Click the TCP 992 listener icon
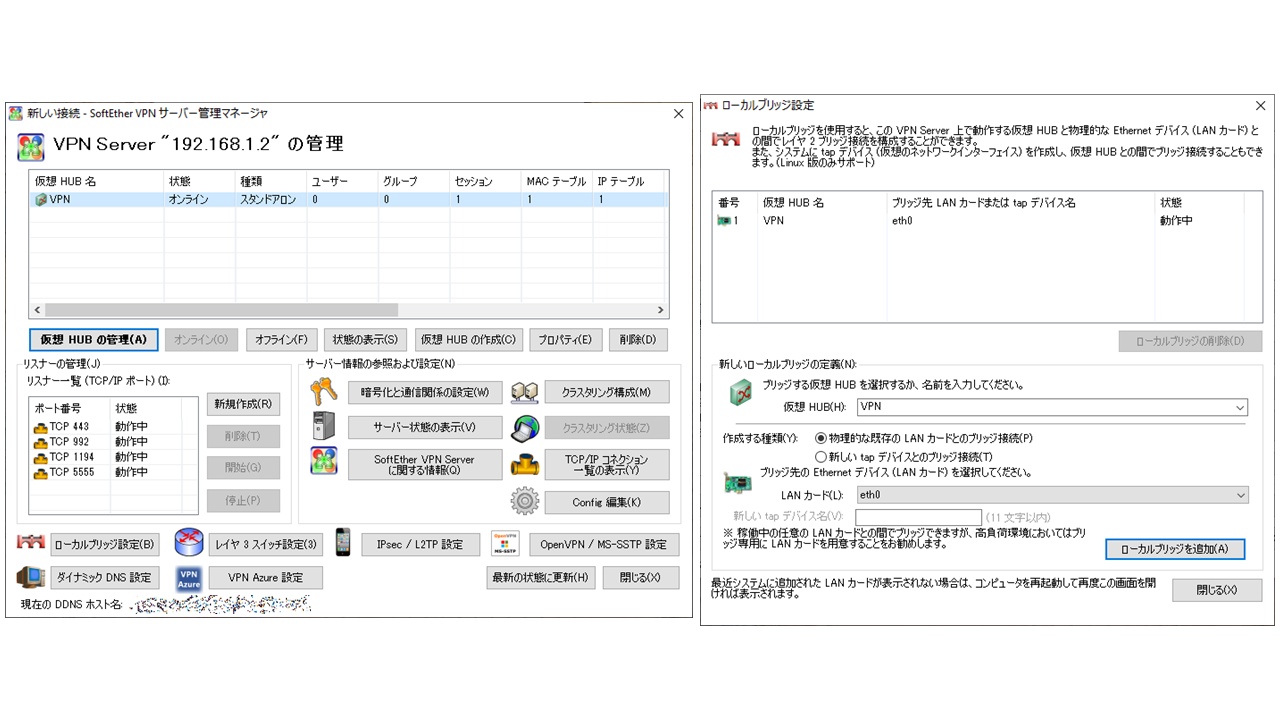Image resolution: width=1280 pixels, height=720 pixels. [40, 443]
